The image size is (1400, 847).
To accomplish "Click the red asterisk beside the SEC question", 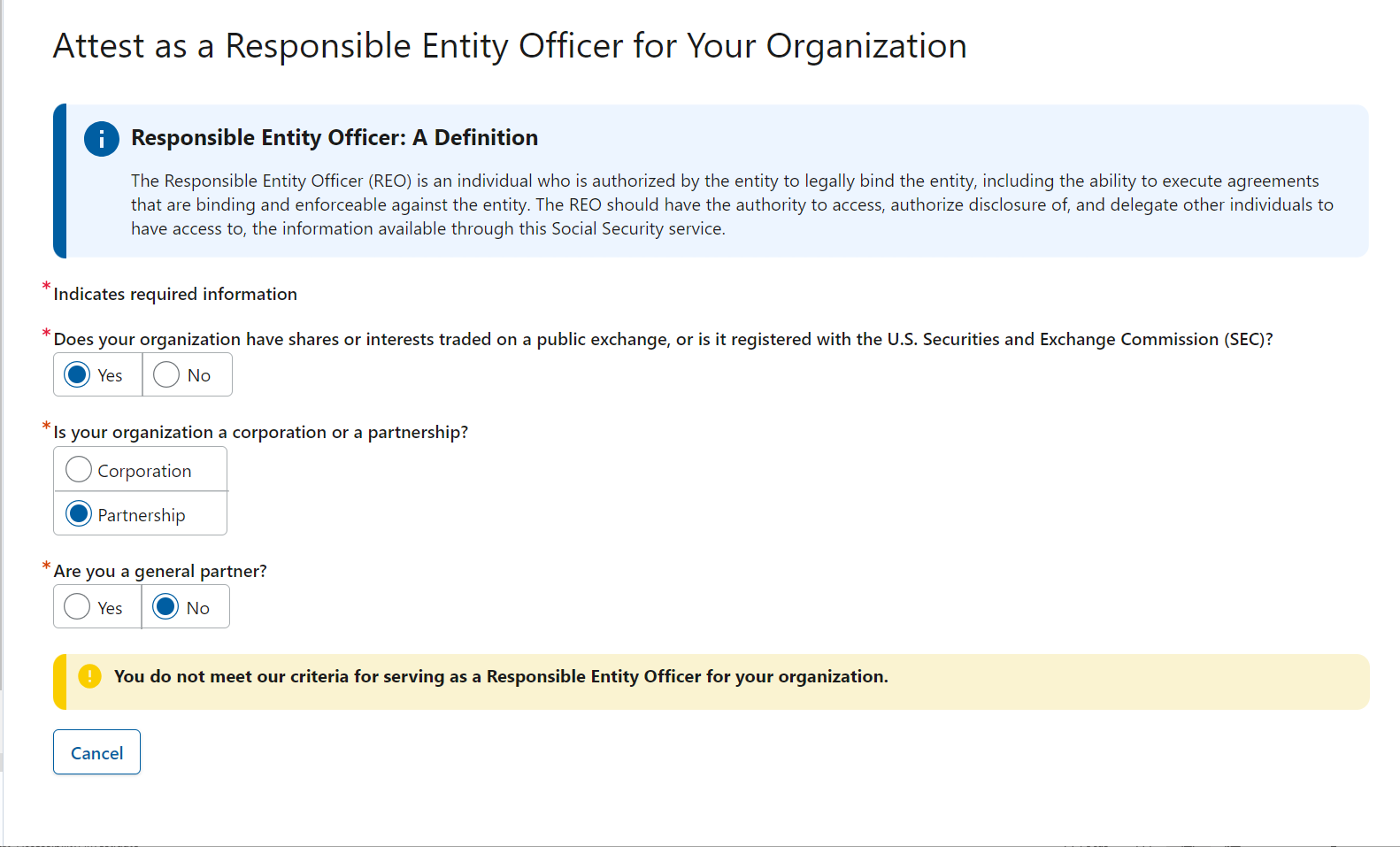I will point(46,333).
